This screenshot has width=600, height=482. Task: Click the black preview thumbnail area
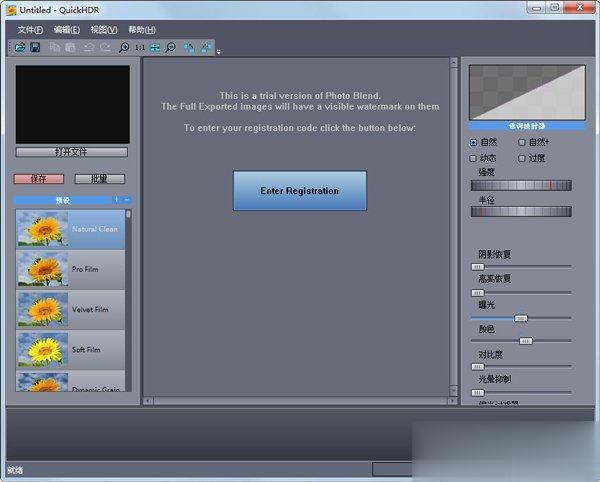click(73, 104)
